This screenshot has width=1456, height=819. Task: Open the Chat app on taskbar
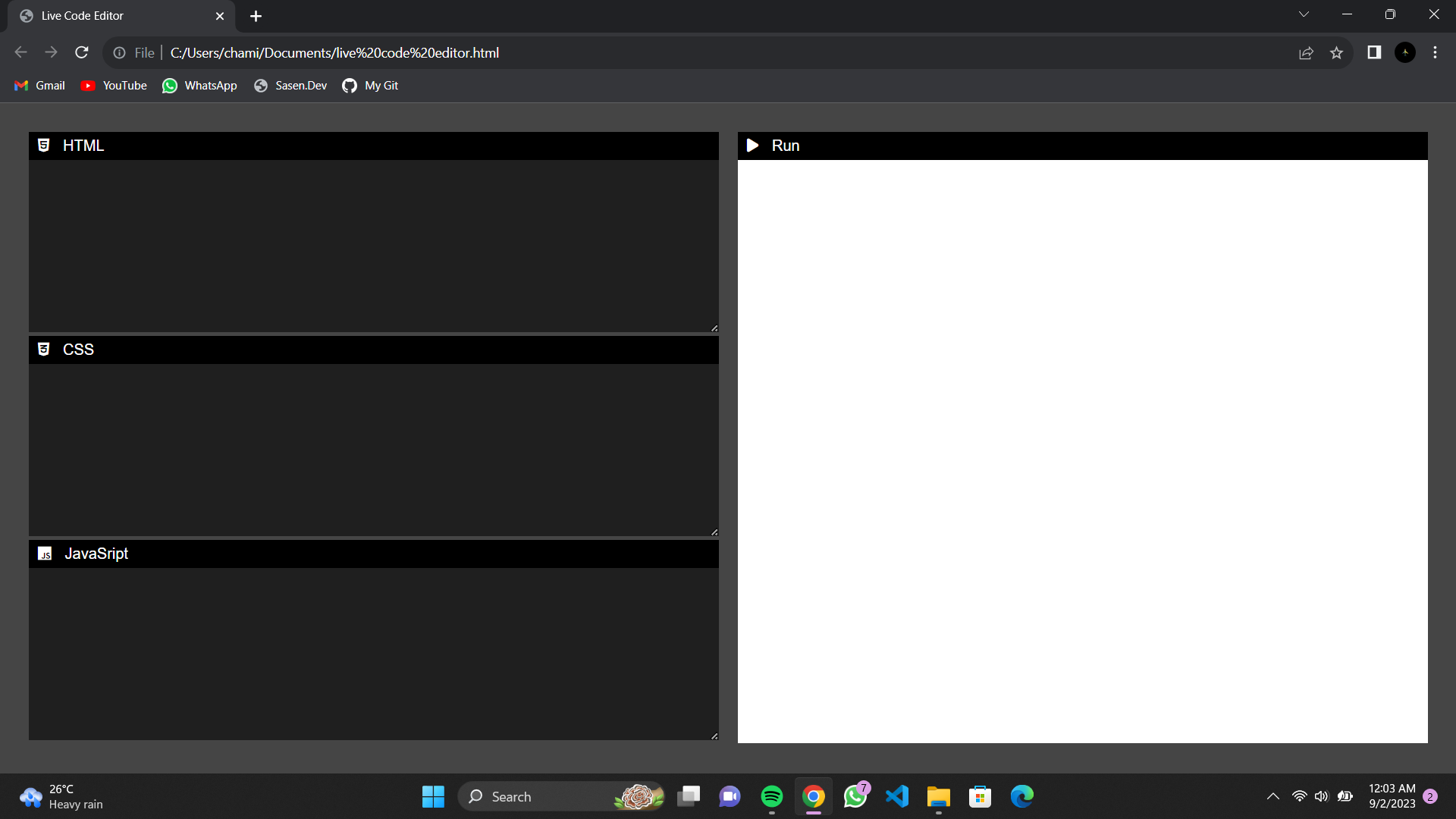[730, 796]
